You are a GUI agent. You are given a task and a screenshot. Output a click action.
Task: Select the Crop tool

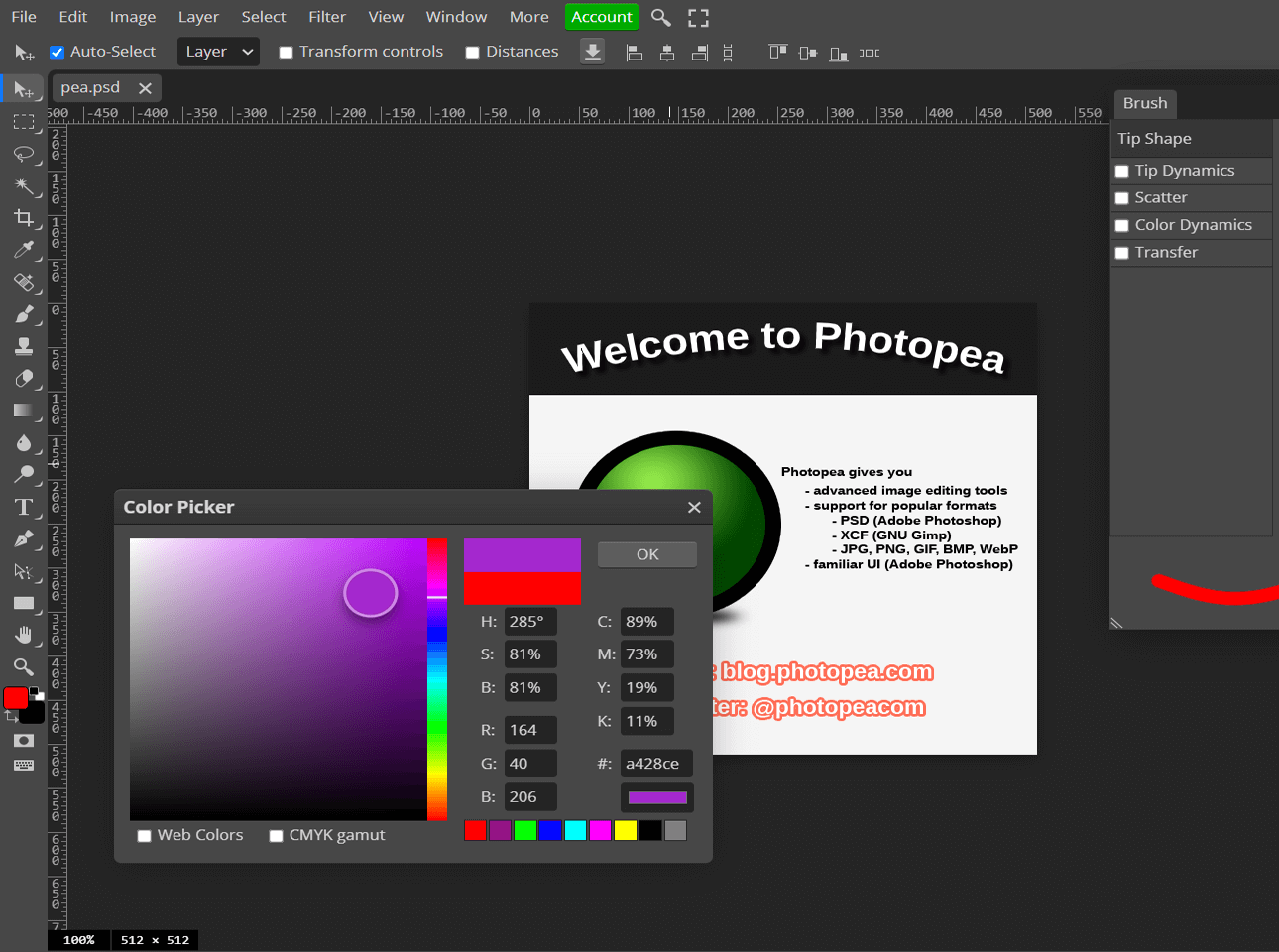tap(24, 218)
